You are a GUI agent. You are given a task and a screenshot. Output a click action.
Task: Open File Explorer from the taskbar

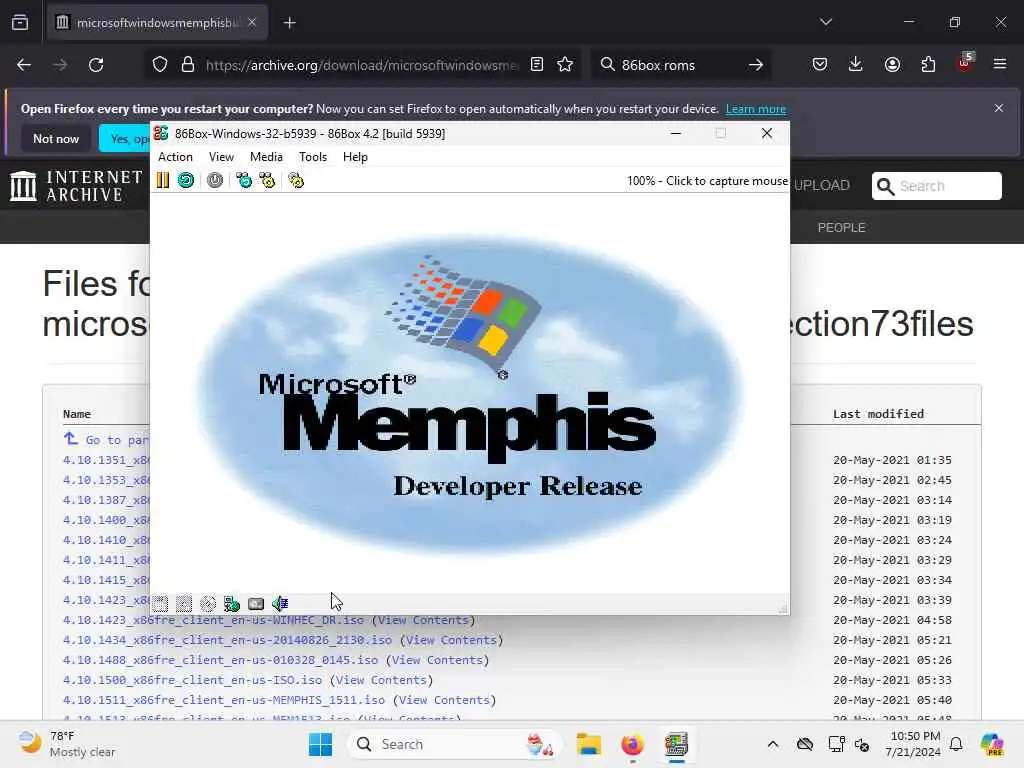(x=588, y=744)
